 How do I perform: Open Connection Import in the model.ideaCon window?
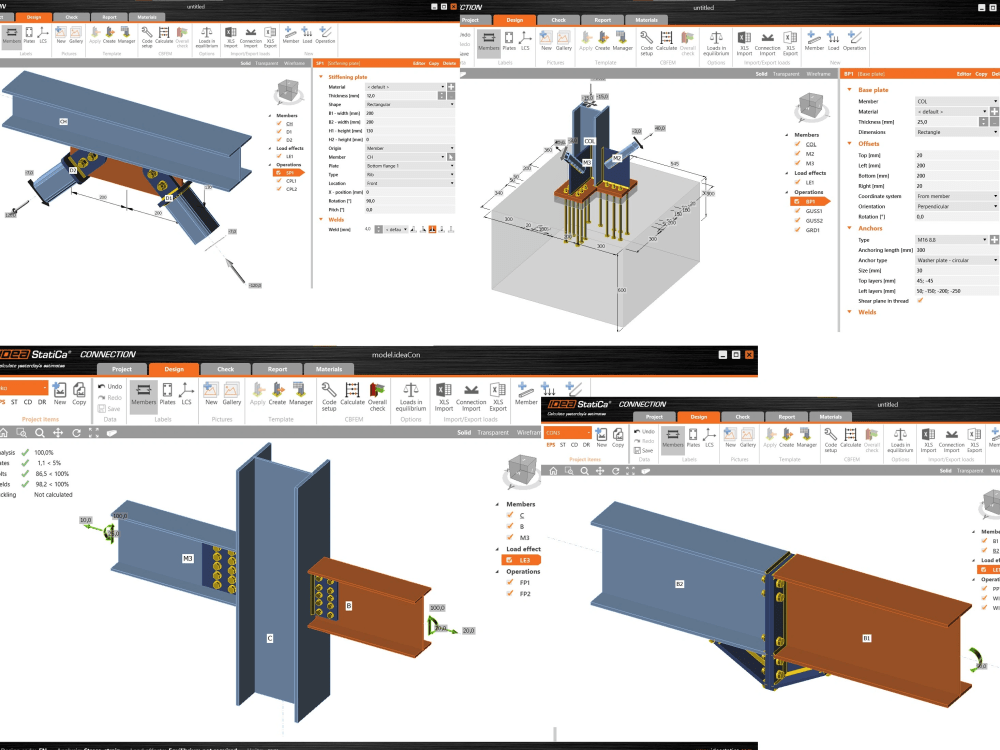471,396
